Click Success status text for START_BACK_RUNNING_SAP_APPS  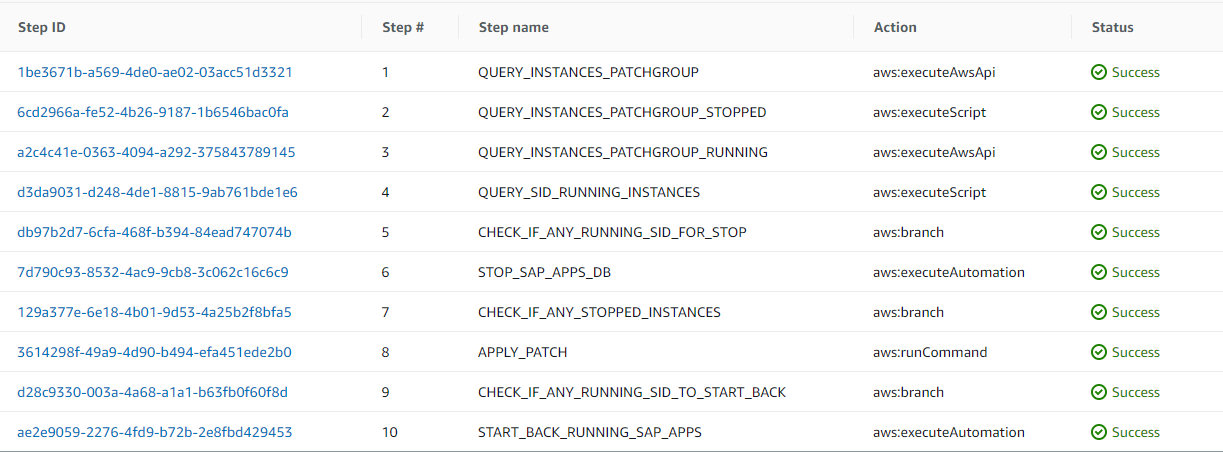click(x=1136, y=432)
